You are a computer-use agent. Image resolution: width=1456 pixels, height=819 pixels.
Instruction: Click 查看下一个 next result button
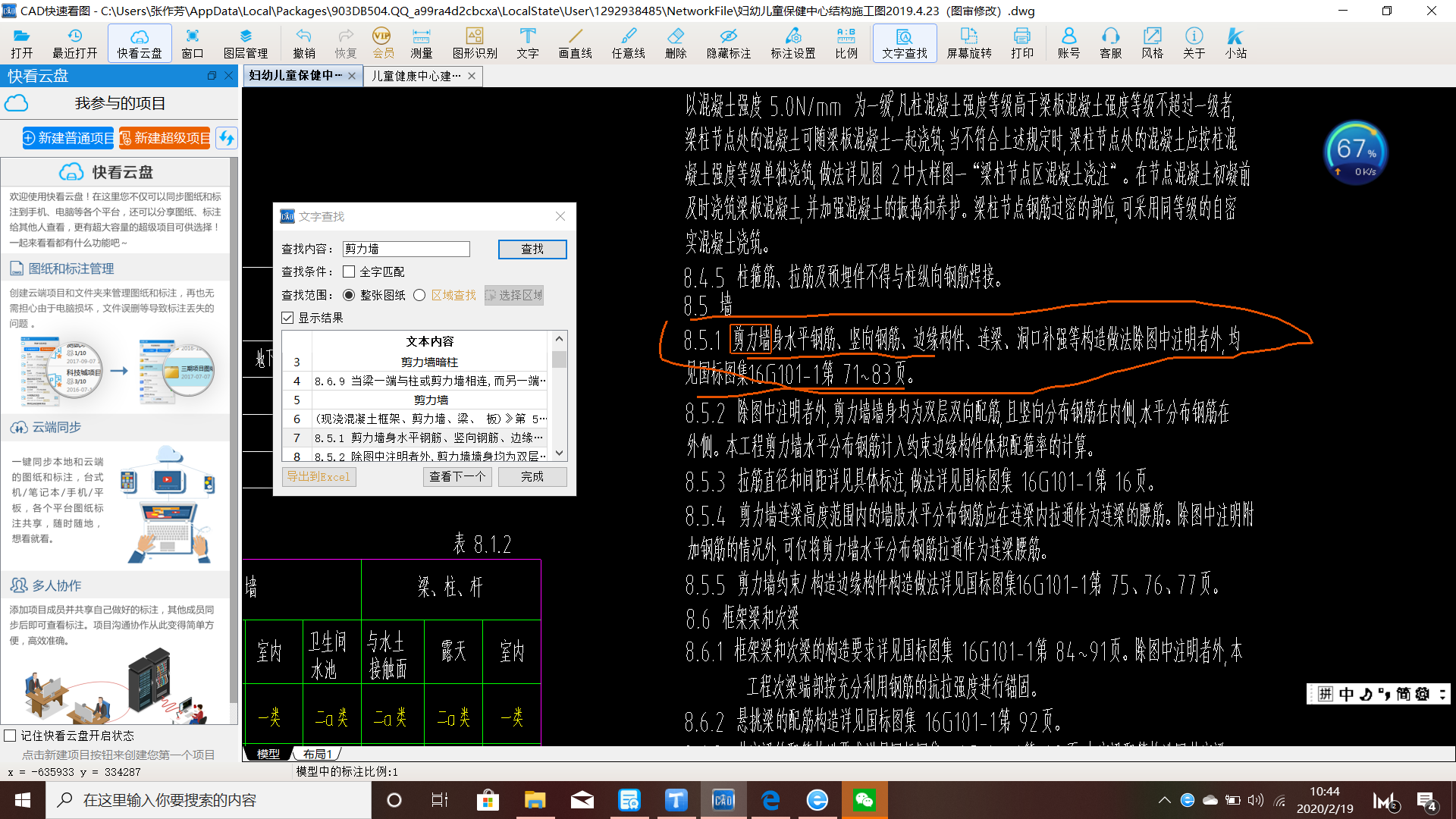pos(457,476)
